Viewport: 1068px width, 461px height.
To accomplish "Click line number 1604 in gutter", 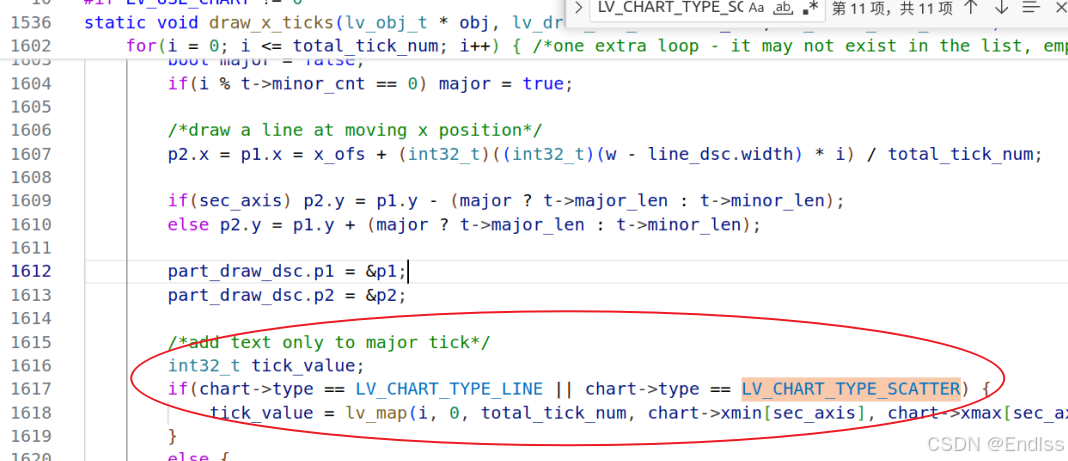I will pyautogui.click(x=31, y=84).
